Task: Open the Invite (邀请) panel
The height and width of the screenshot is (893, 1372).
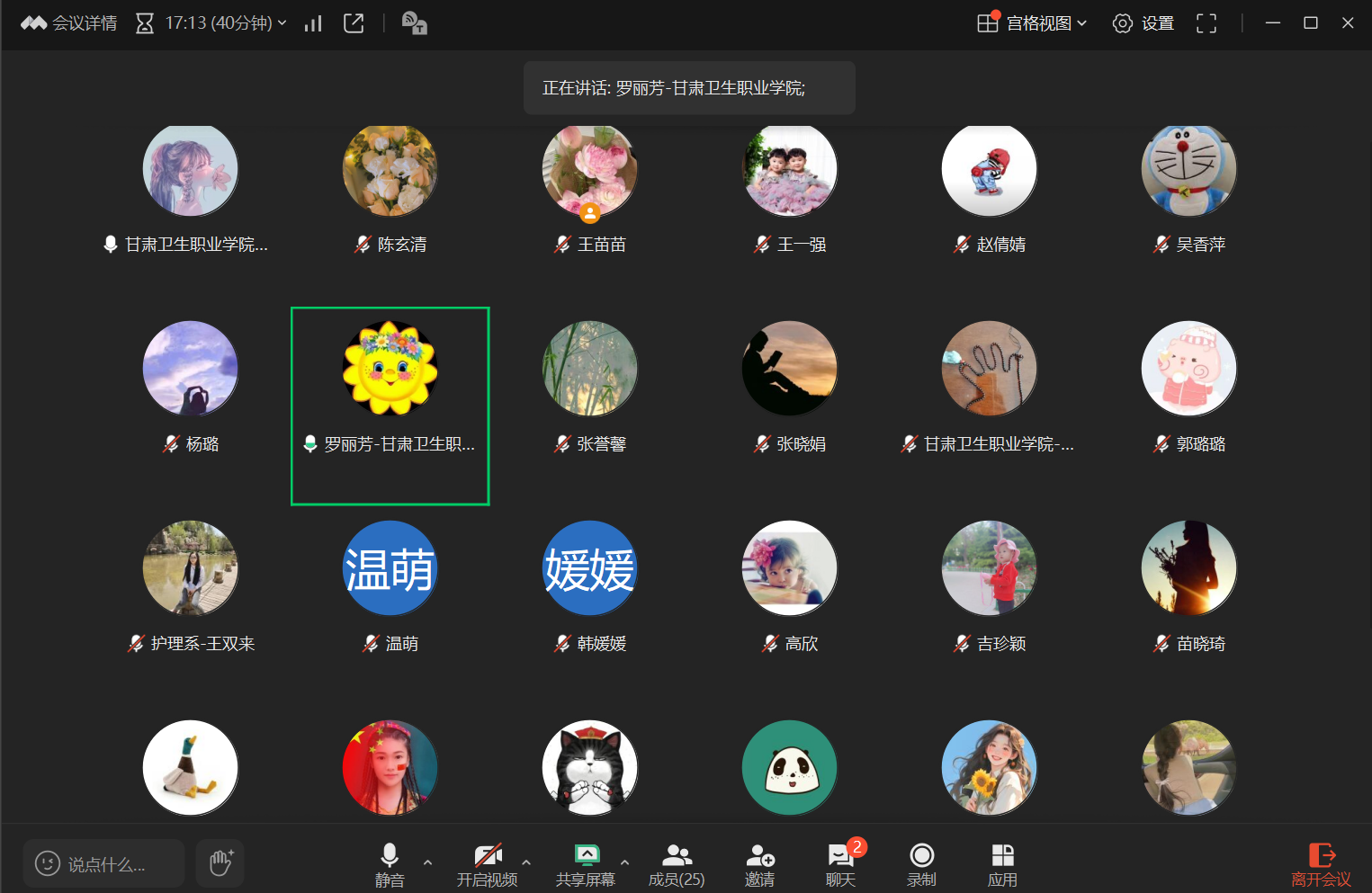Action: [x=759, y=865]
